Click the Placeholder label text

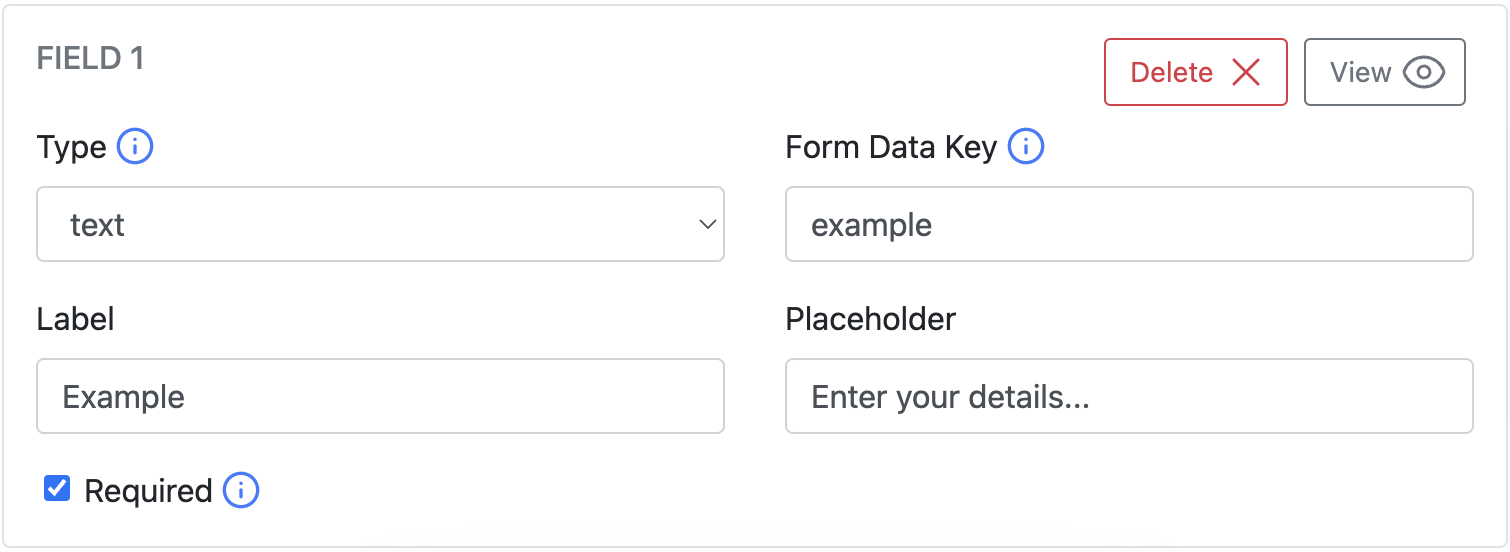[870, 319]
